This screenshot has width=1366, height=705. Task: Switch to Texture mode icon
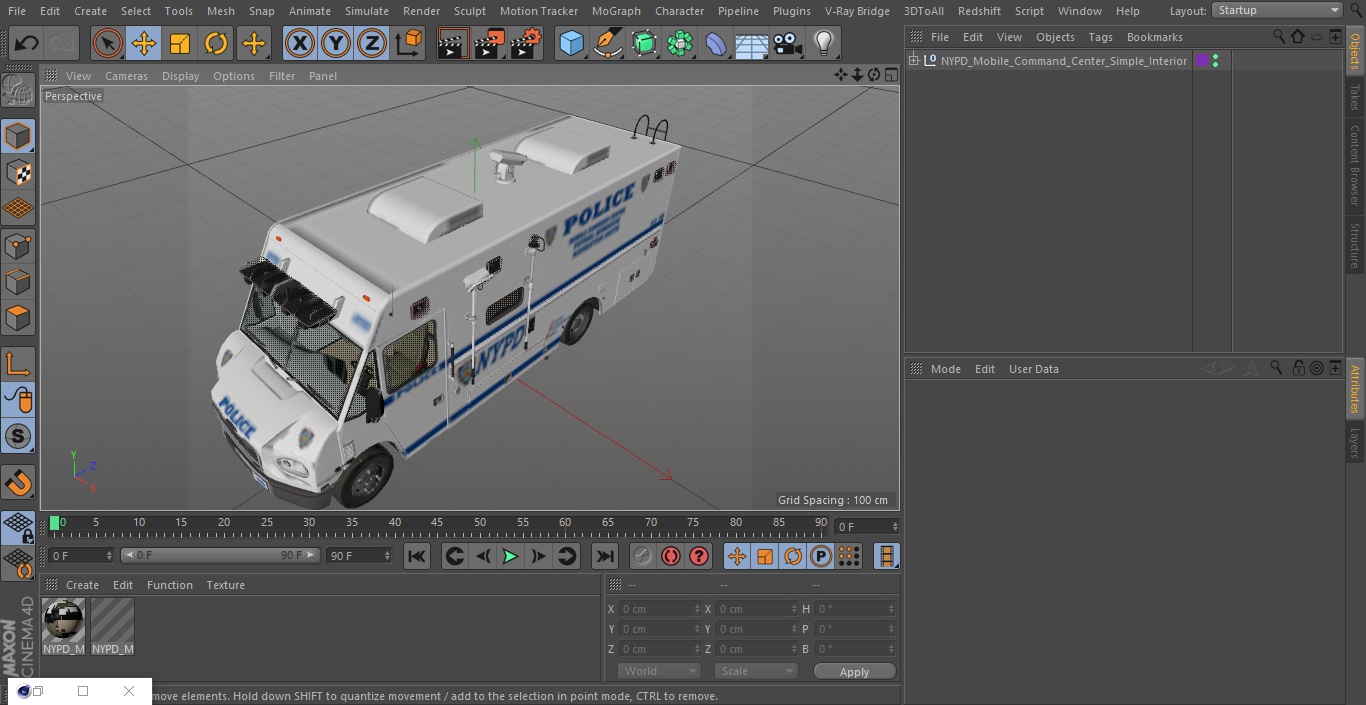19,173
